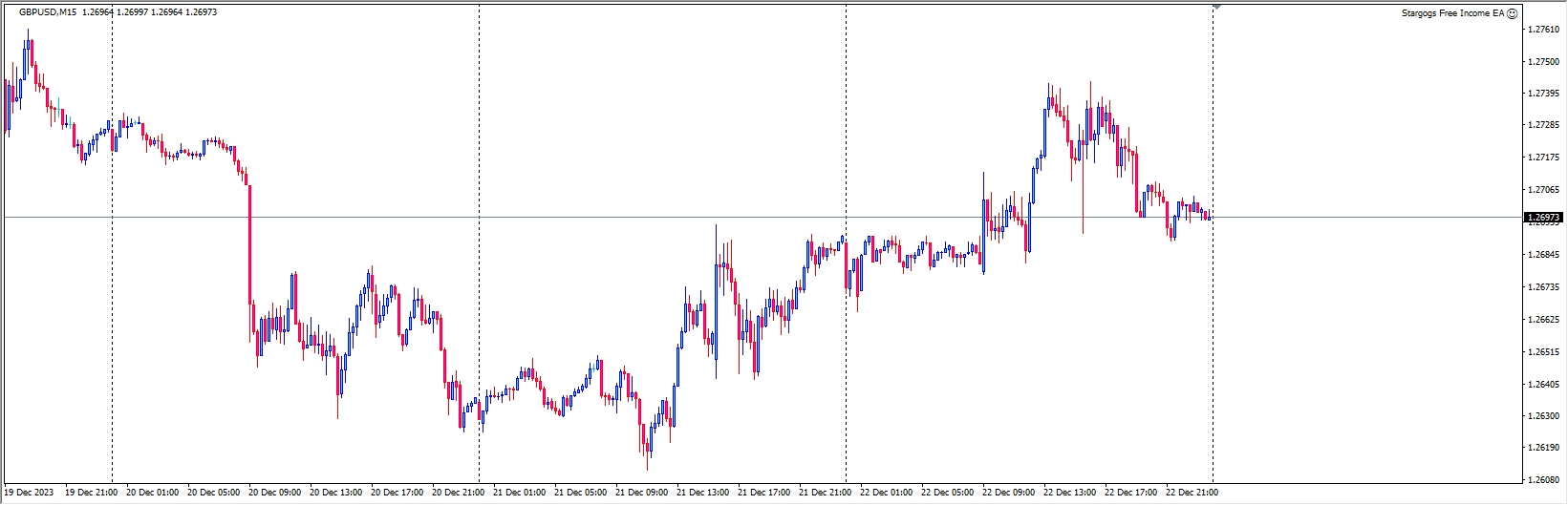The image size is (1568, 505).
Task: Click the 22 Dec 17:00 time label
Action: coord(1131,493)
